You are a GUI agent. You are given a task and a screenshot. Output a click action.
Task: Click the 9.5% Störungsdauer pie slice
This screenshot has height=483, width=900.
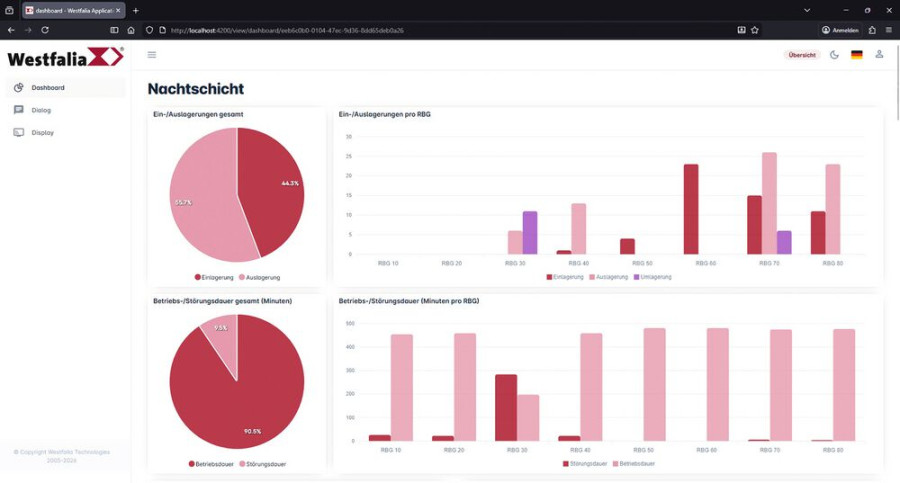pos(223,339)
